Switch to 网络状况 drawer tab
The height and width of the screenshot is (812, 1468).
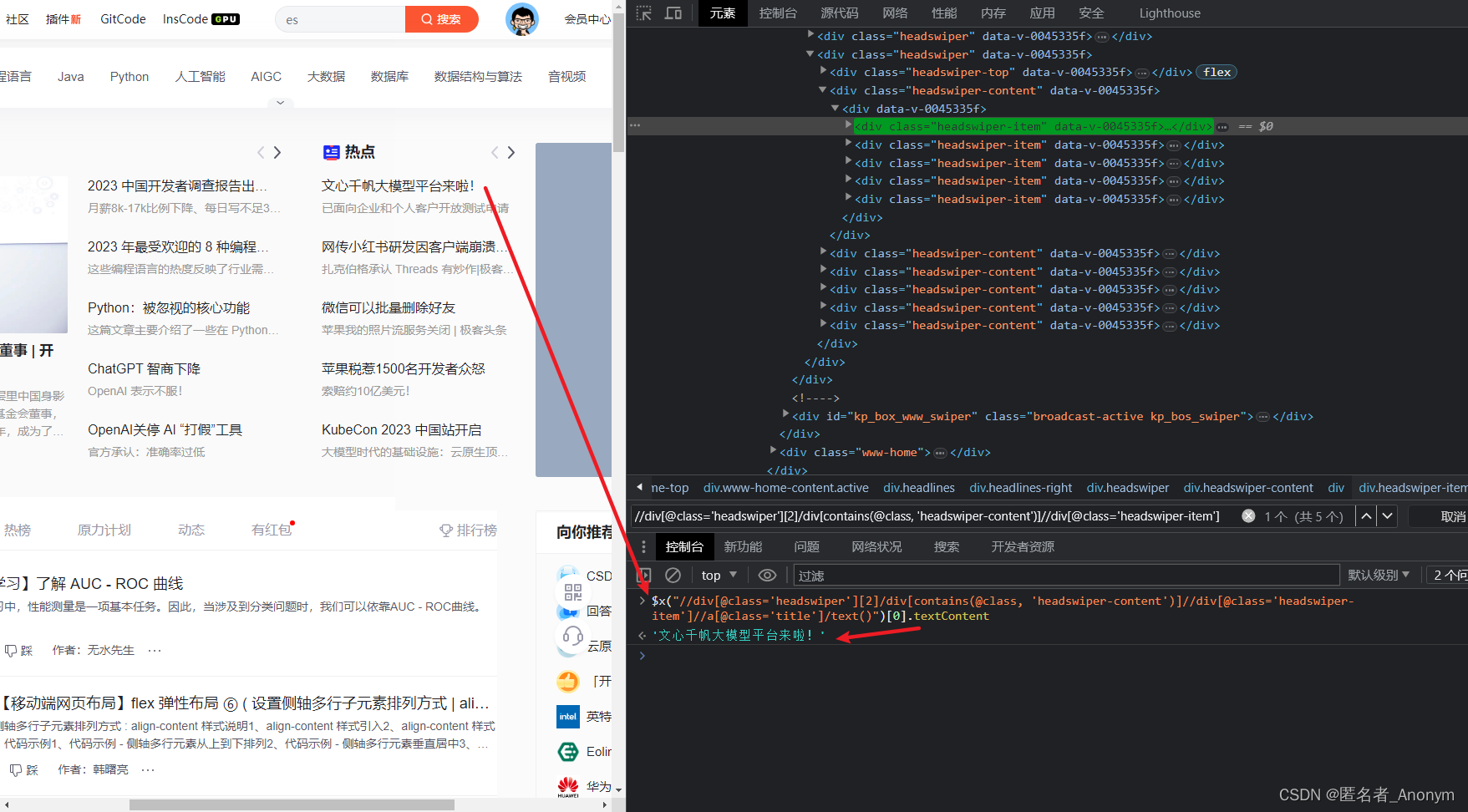click(876, 546)
